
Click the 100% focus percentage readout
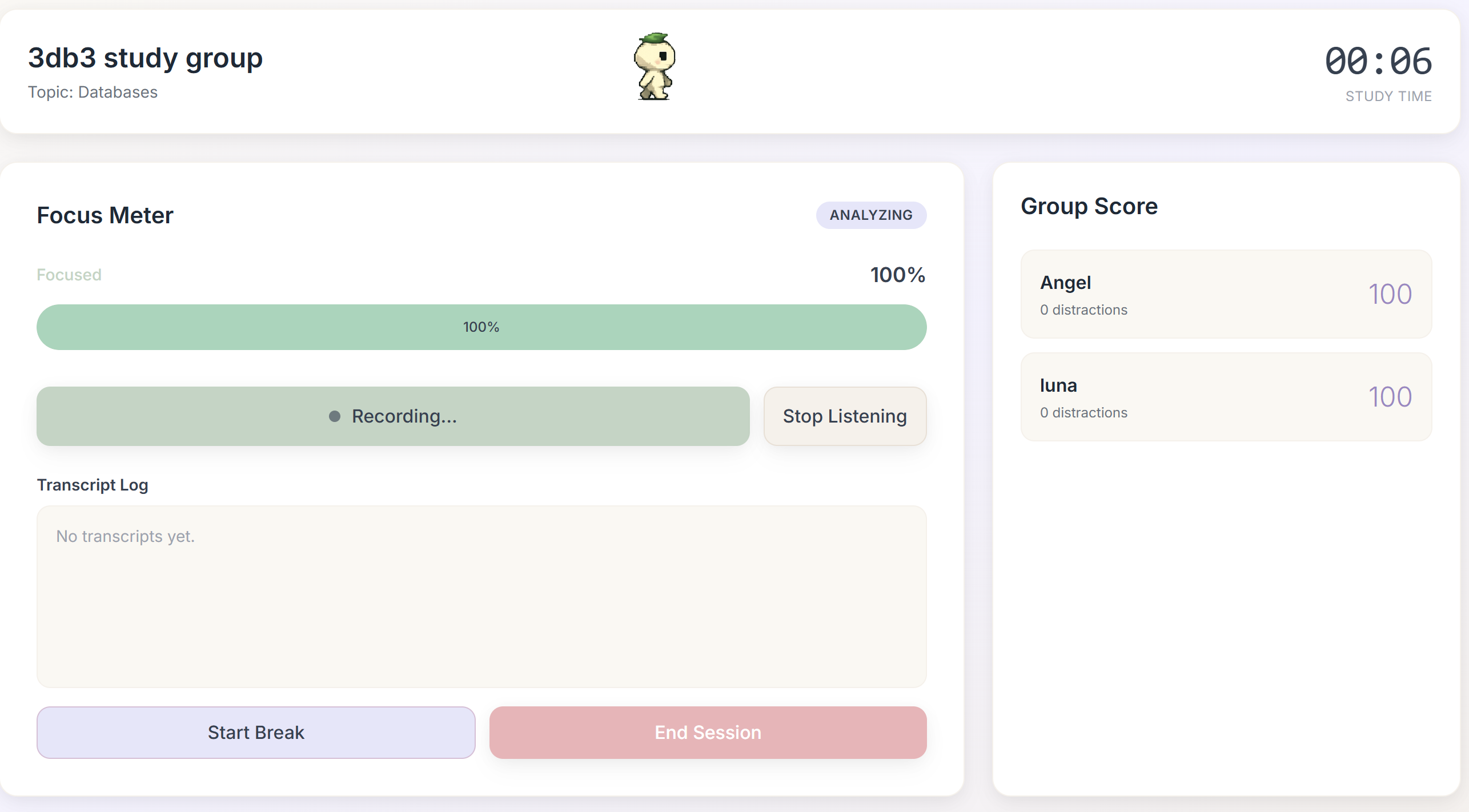click(x=897, y=275)
